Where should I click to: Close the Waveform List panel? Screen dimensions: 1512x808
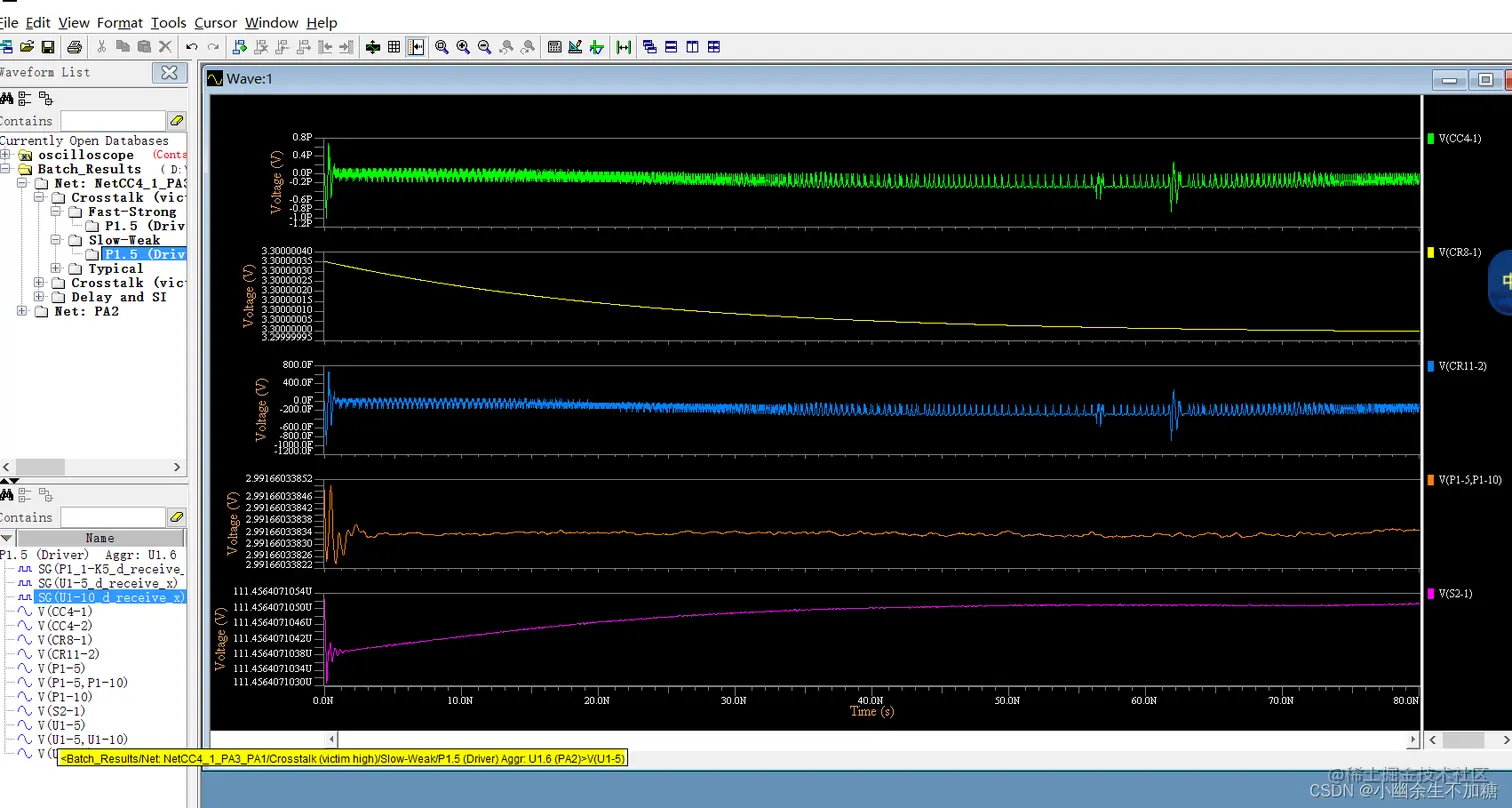[169, 72]
